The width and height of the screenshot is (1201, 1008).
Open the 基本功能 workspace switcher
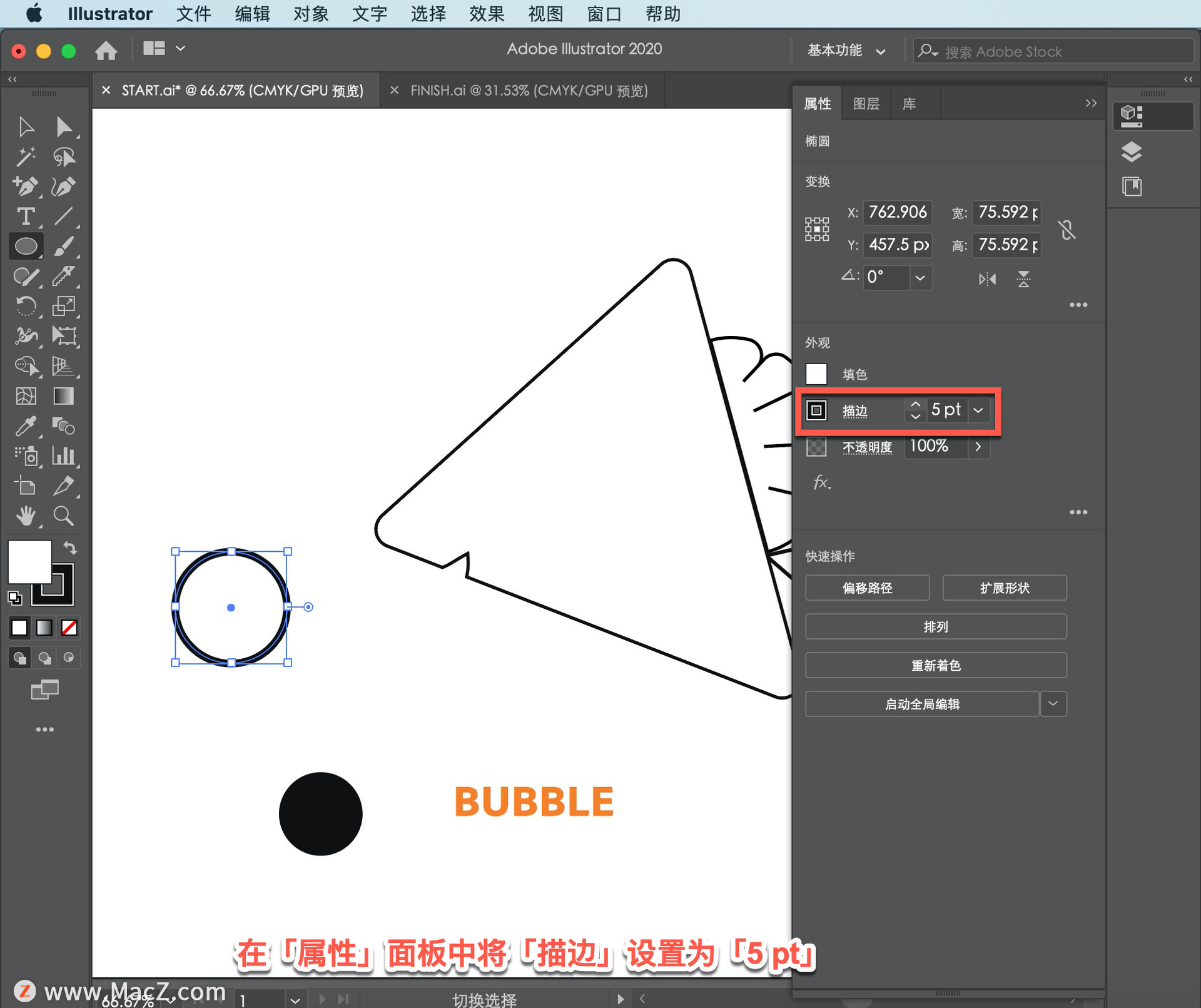[846, 51]
